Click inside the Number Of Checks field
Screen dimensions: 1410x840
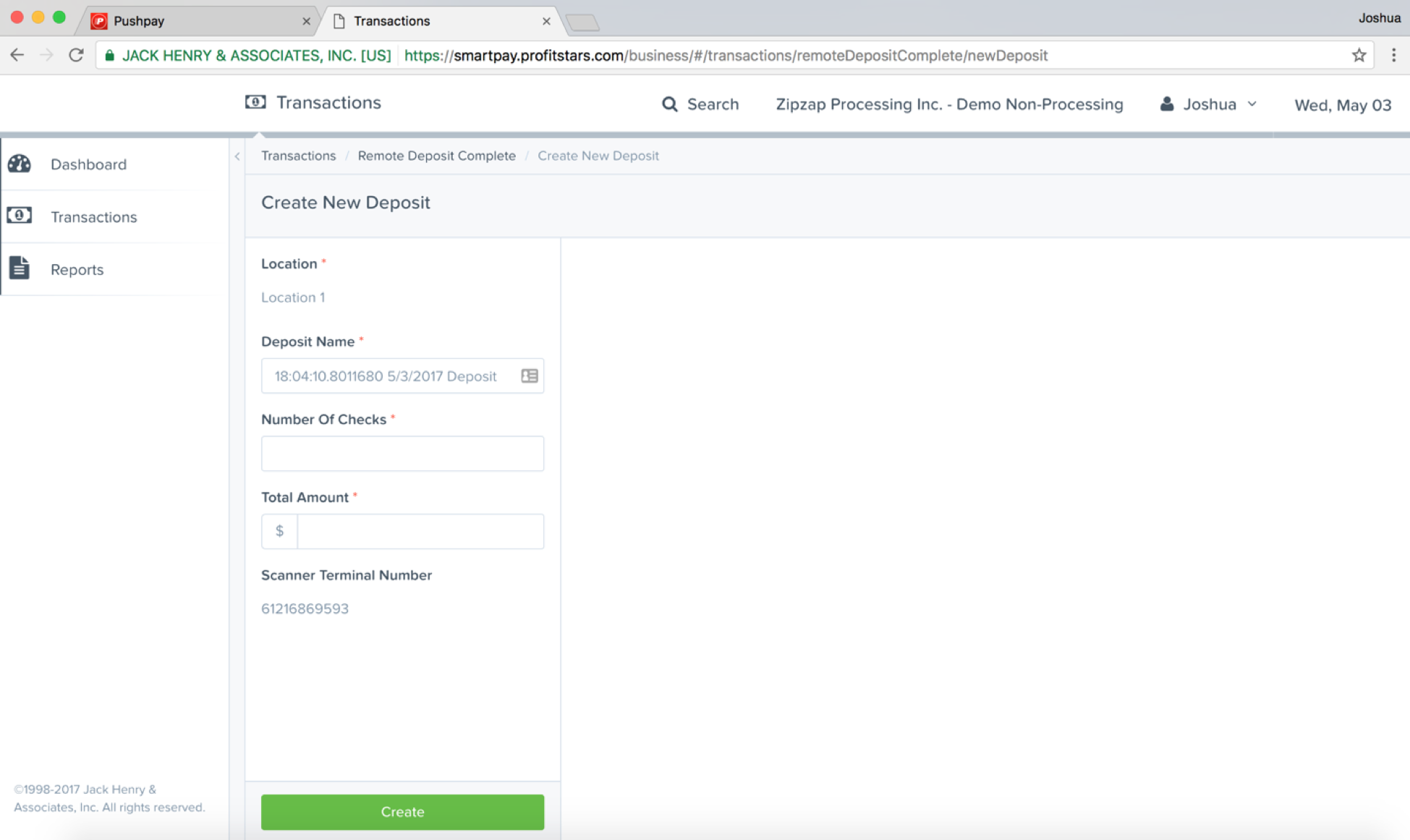tap(402, 454)
